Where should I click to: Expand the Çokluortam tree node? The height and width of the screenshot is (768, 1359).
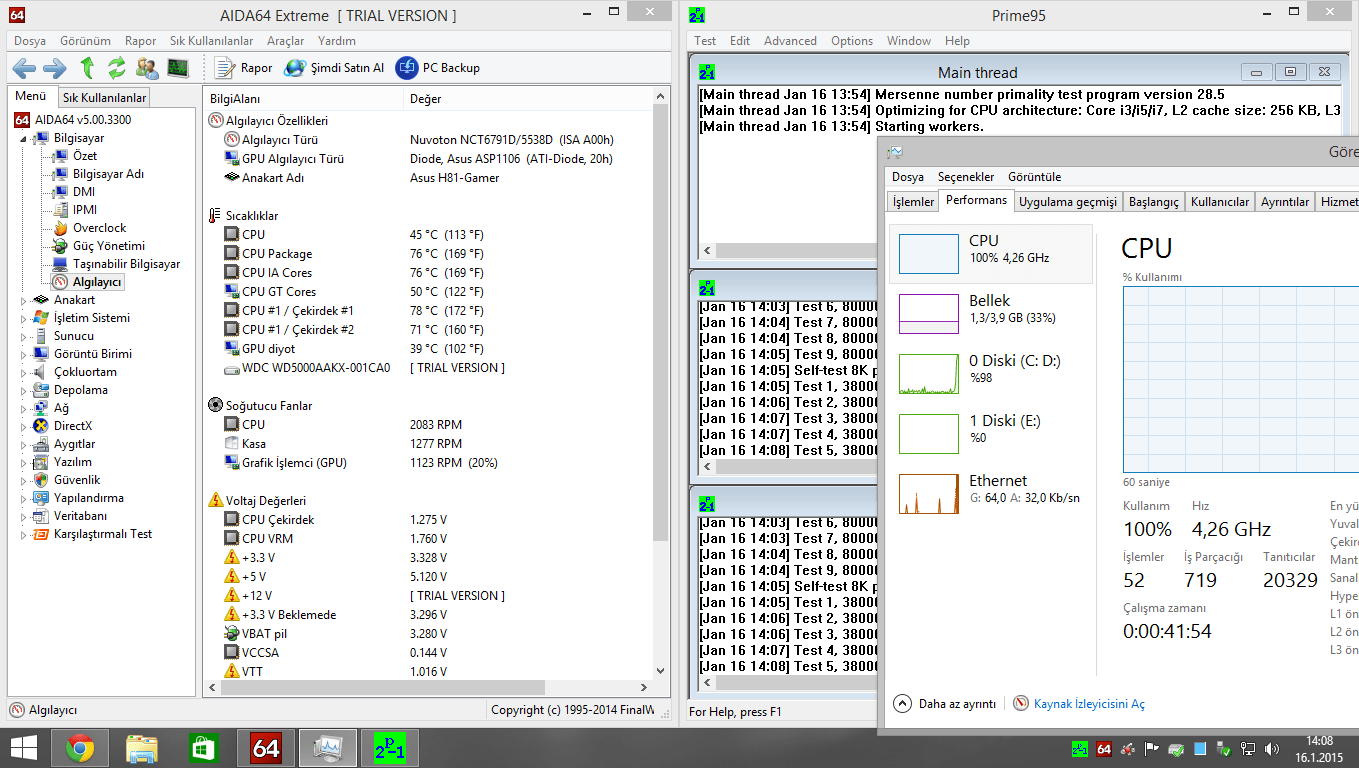coord(25,372)
